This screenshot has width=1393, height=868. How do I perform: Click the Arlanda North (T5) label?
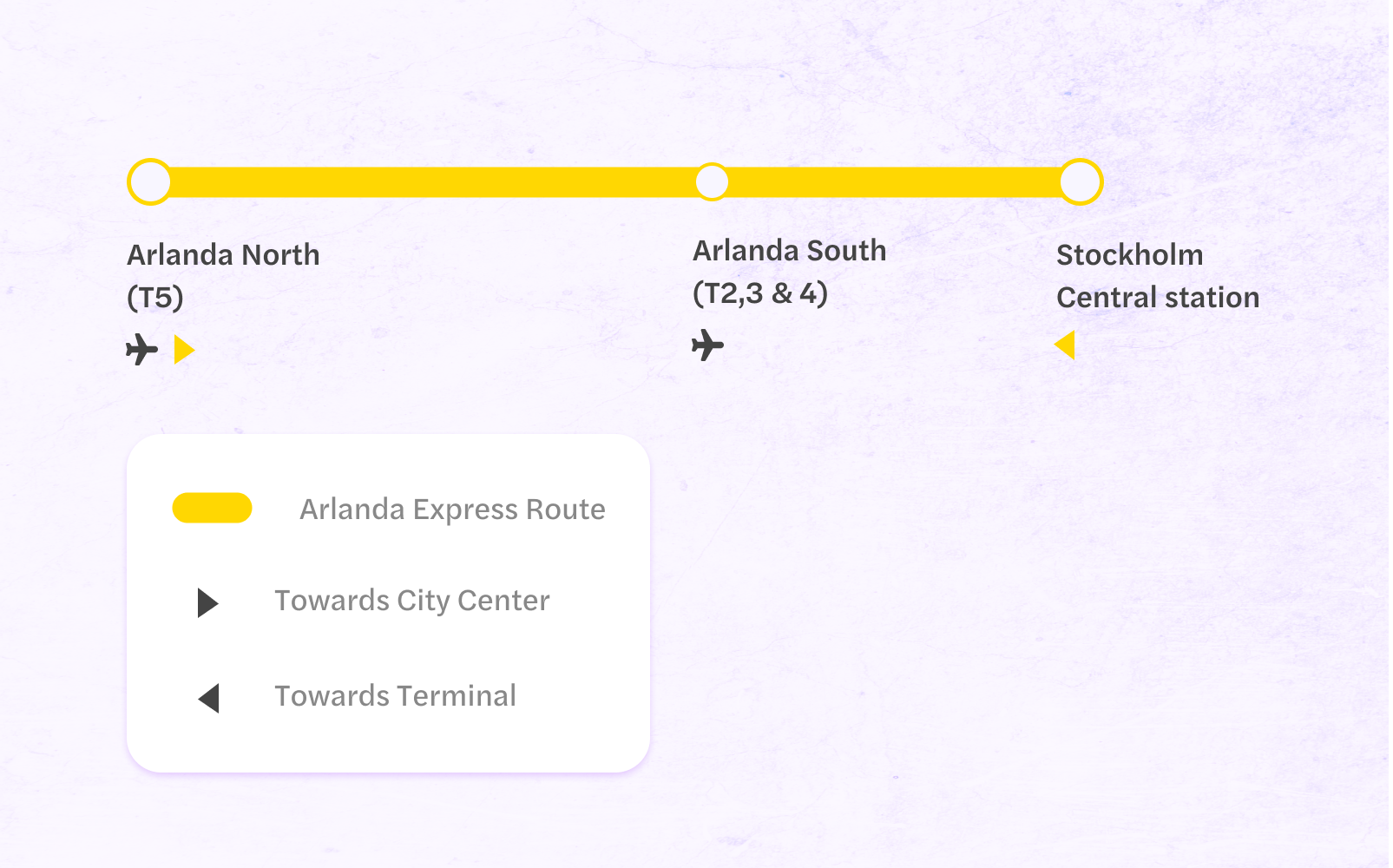[x=224, y=276]
